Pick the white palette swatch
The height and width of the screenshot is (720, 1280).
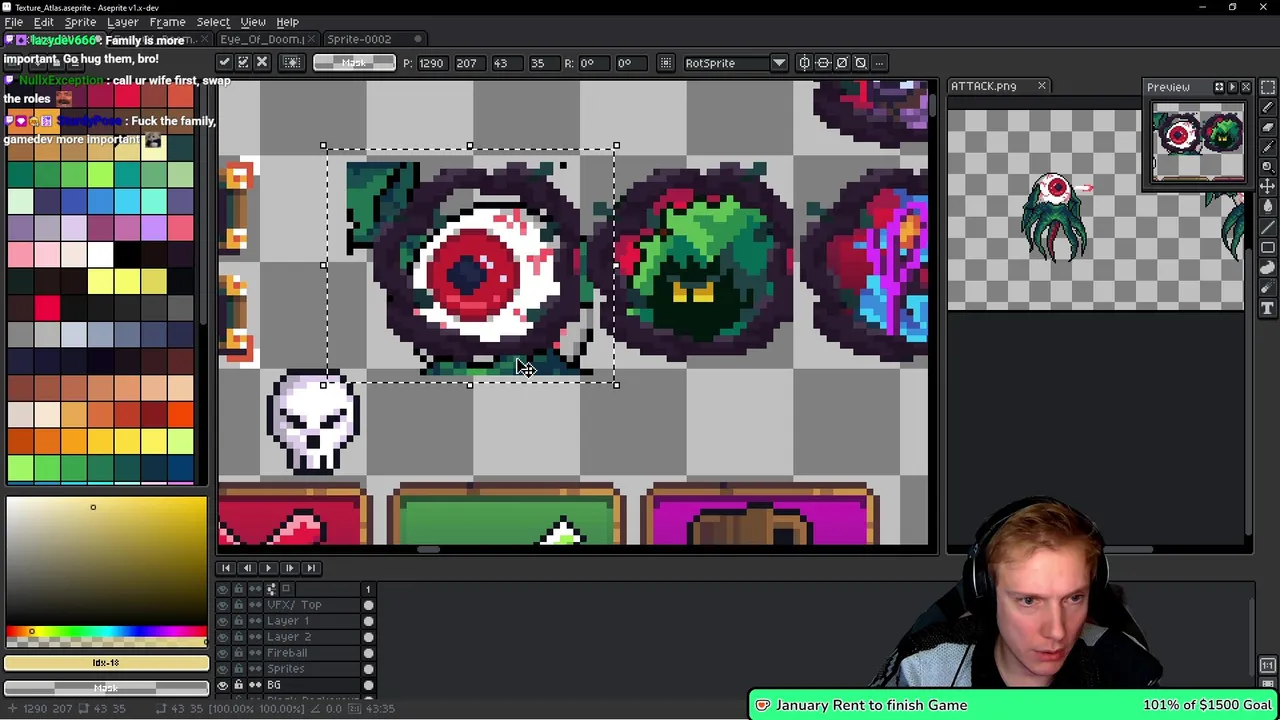pos(100,254)
